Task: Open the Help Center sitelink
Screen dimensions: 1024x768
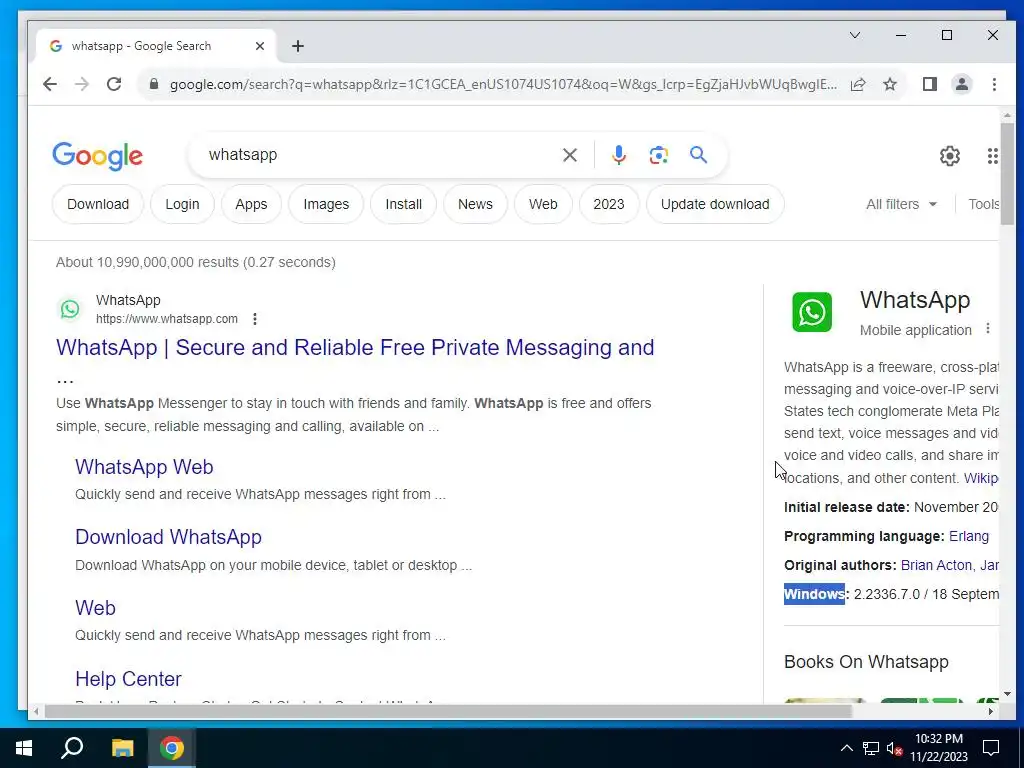Action: point(128,679)
